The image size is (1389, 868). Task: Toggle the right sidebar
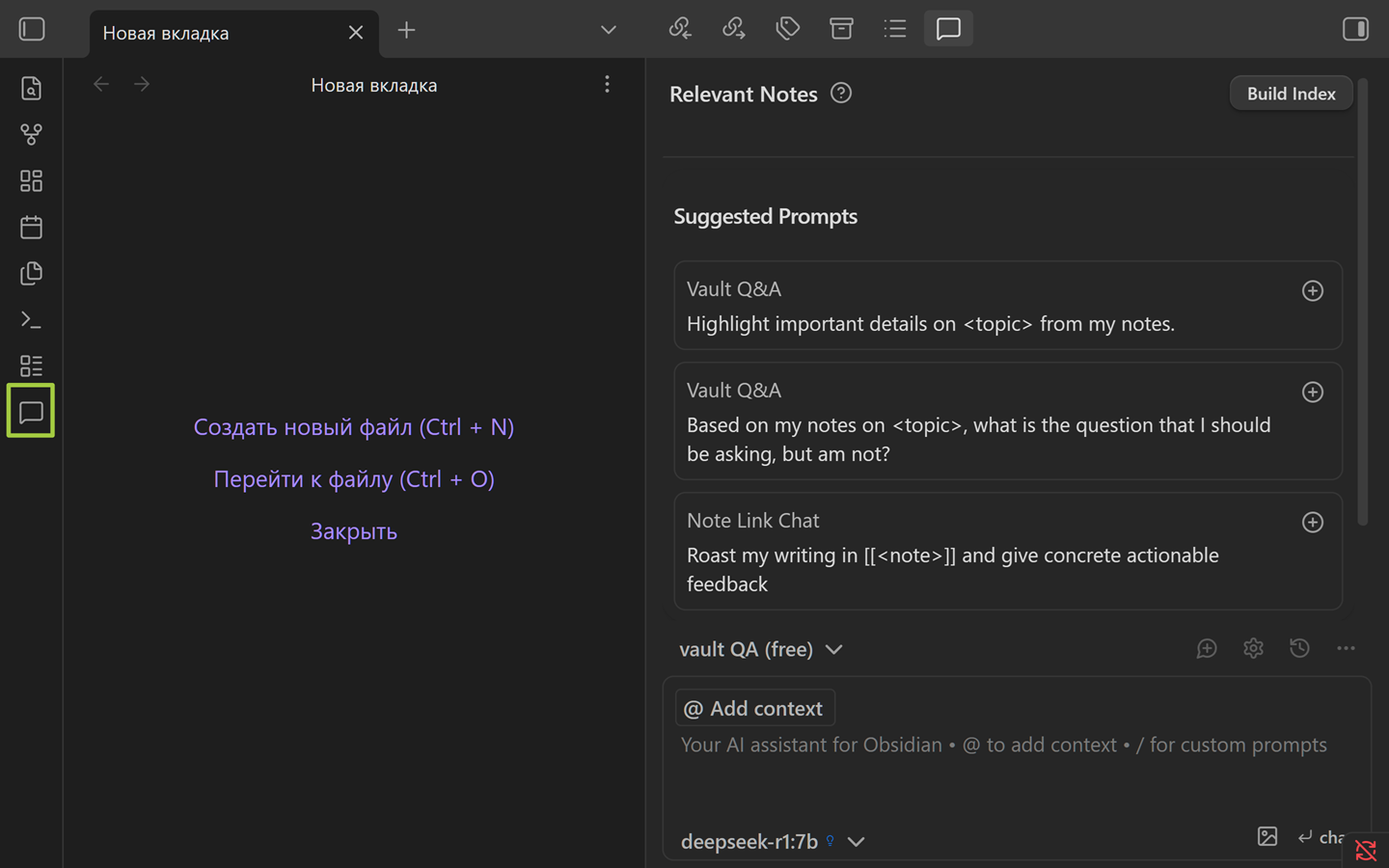[1355, 29]
